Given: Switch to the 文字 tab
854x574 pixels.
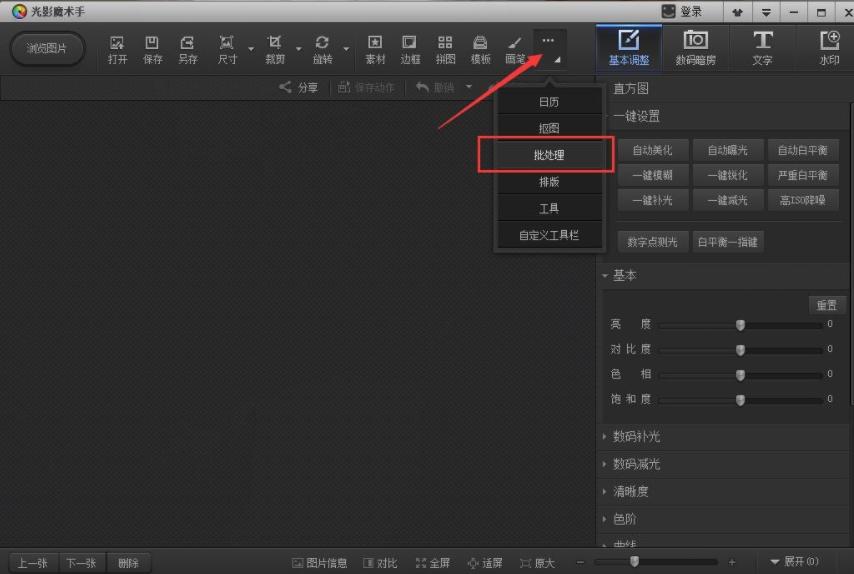Looking at the screenshot, I should pos(762,48).
